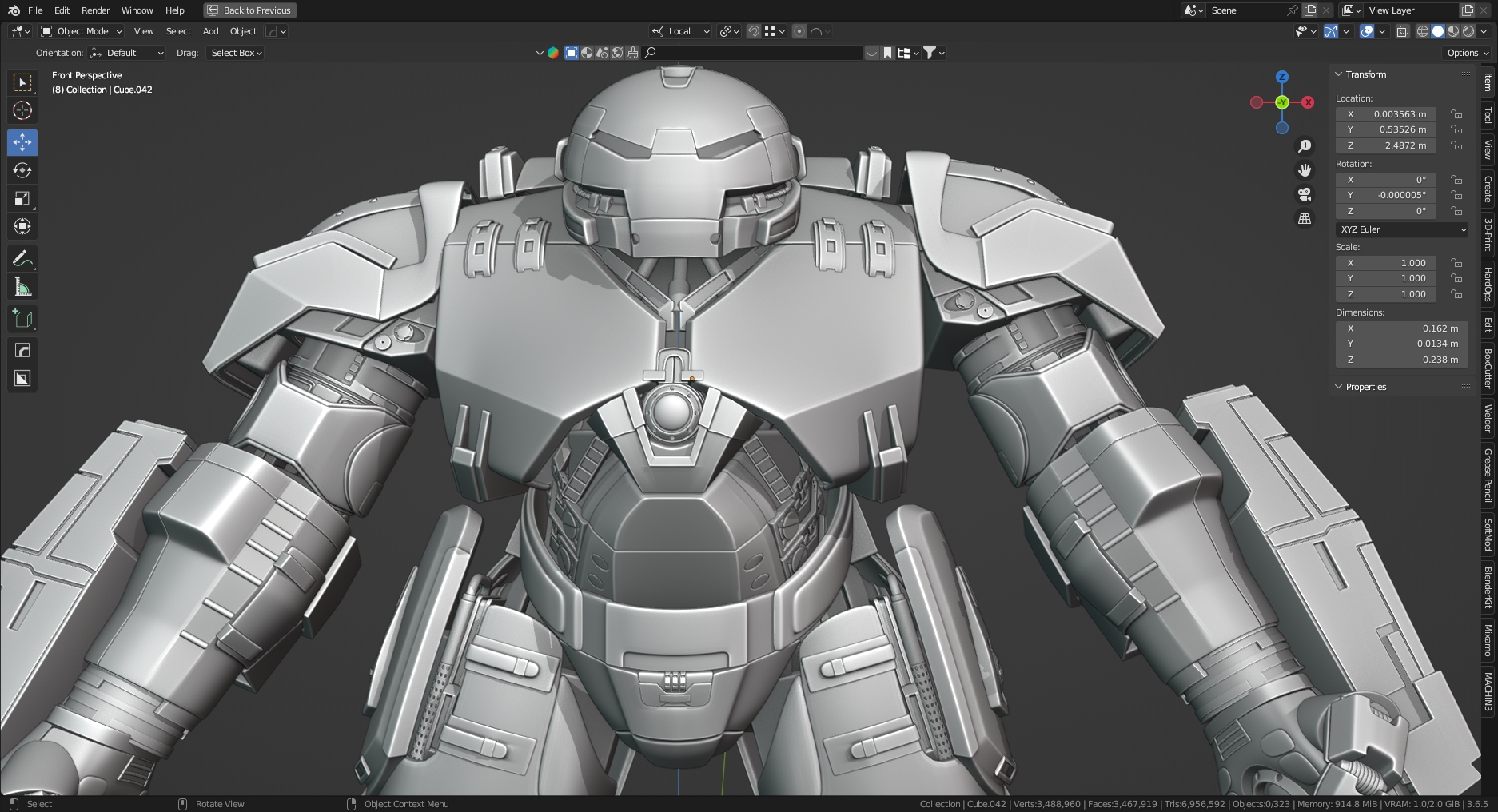
Task: Toggle X-ray mode
Action: tap(1403, 31)
